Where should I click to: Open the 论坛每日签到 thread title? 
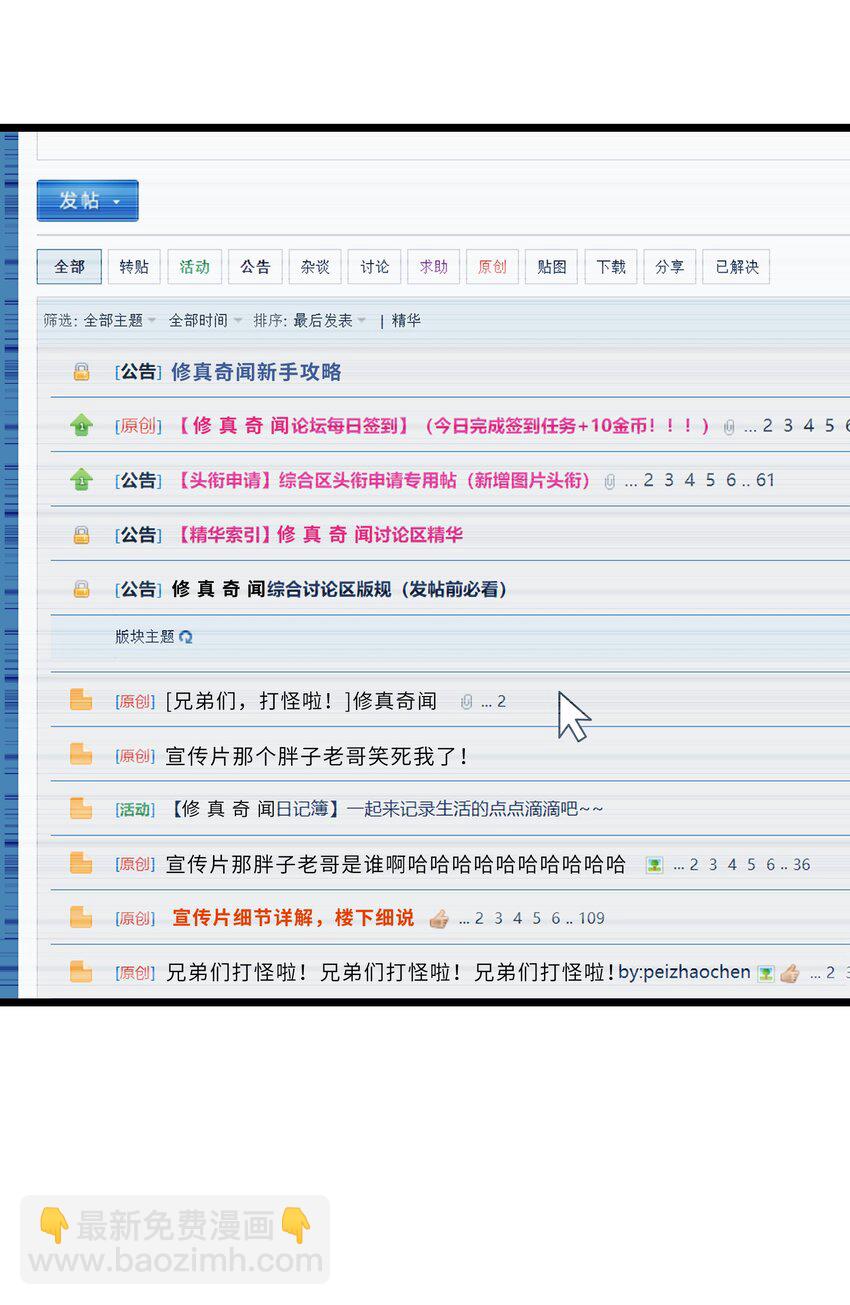tap(442, 426)
